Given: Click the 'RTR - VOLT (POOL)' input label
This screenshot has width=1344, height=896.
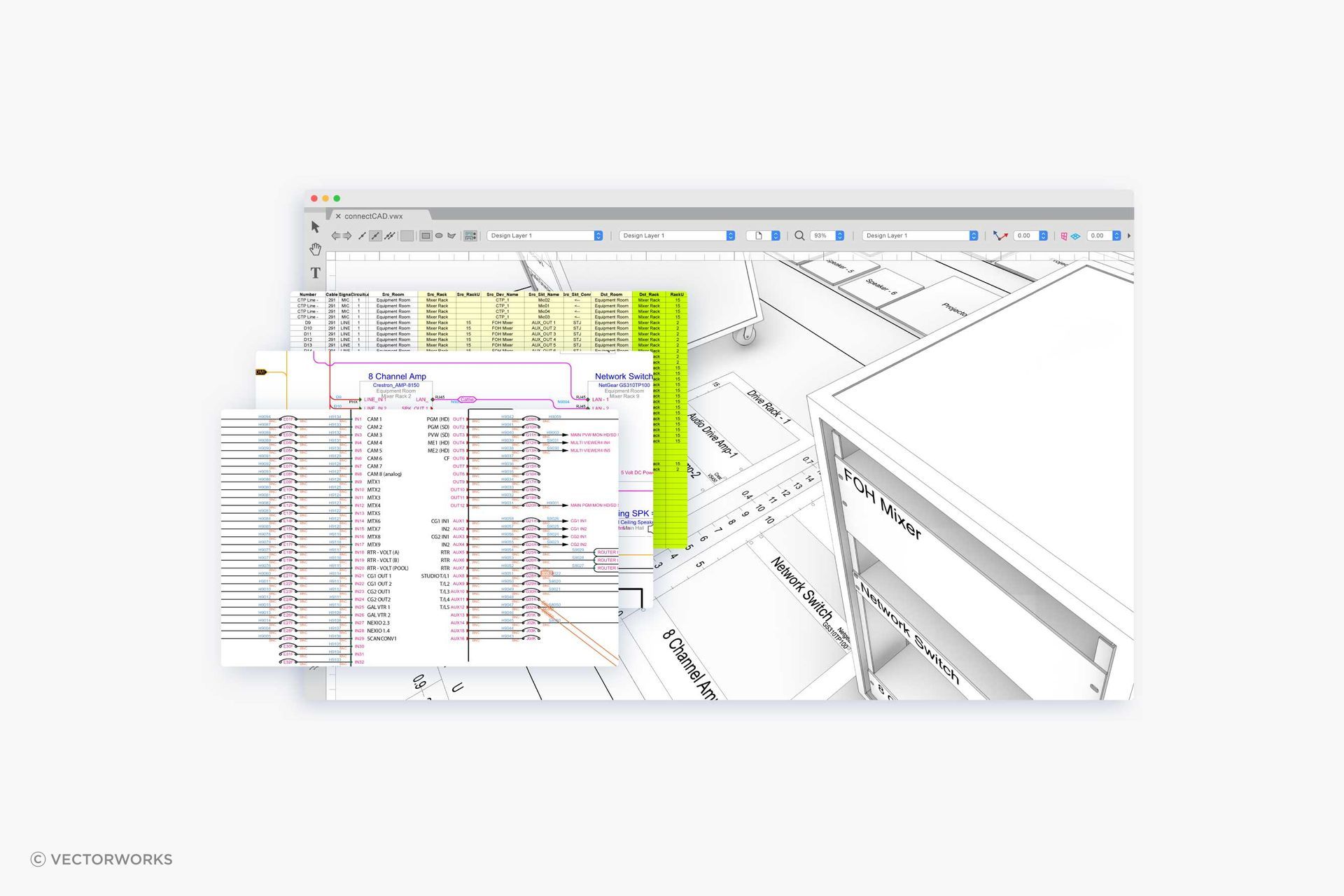Looking at the screenshot, I should pos(388,568).
